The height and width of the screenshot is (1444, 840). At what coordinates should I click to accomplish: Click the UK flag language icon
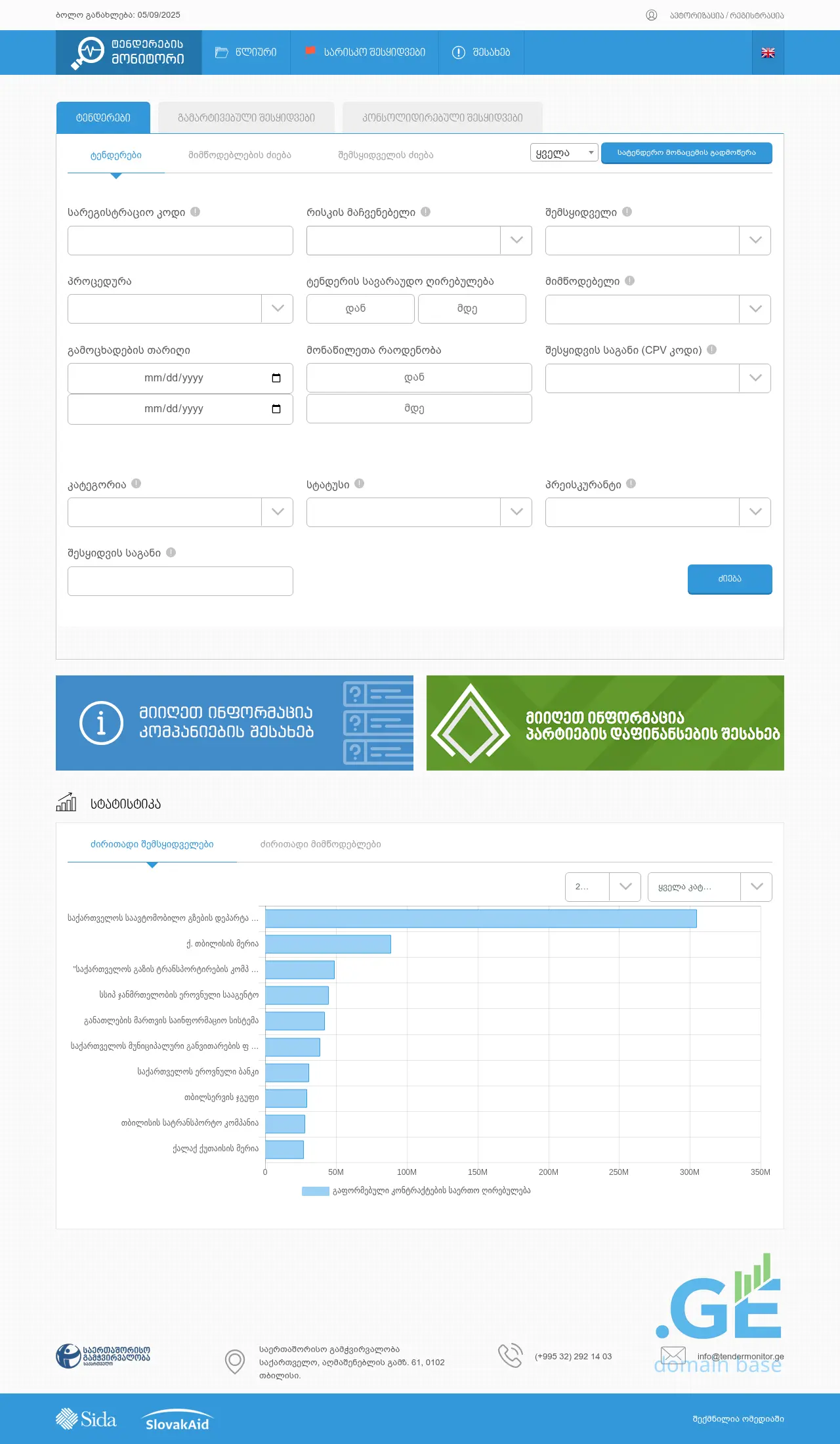pos(768,53)
